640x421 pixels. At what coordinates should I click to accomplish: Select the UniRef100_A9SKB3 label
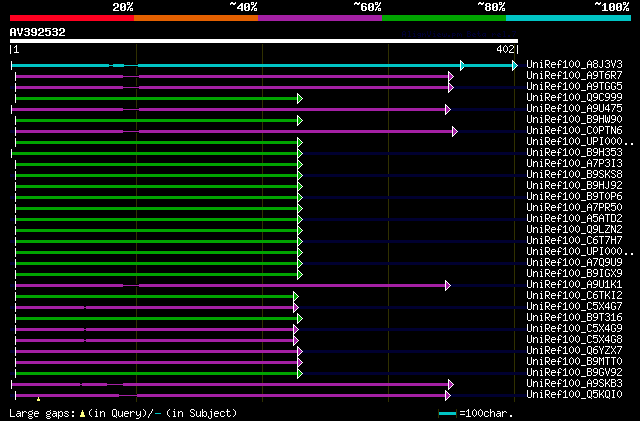pyautogui.click(x=574, y=384)
